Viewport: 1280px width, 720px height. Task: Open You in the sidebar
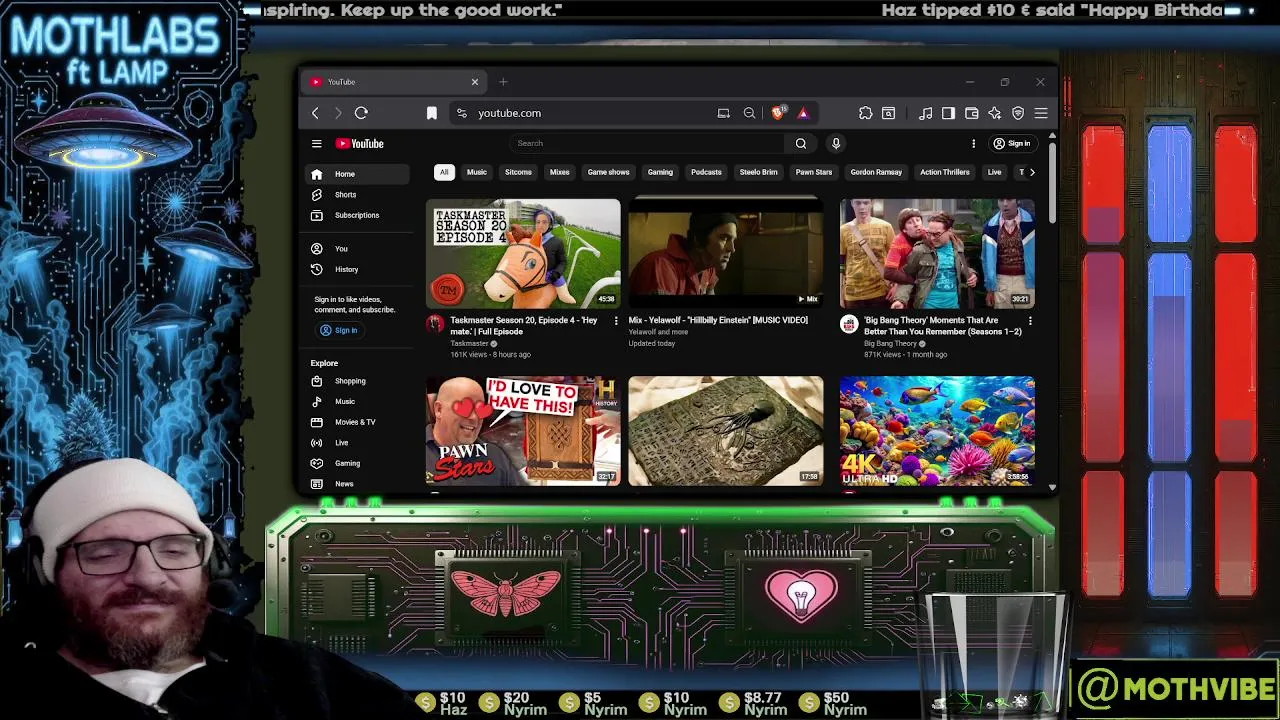[356, 248]
